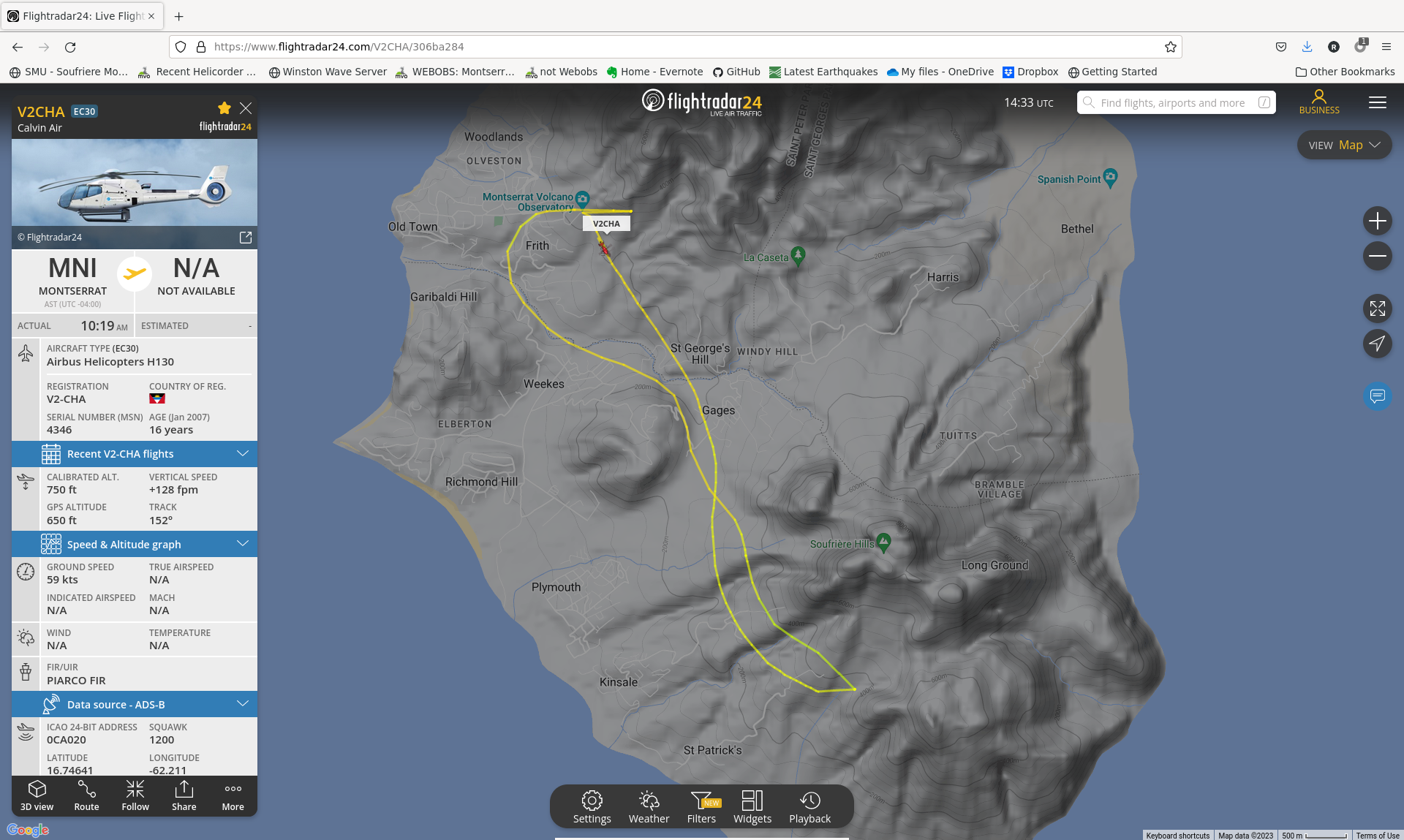Follow the V2CHA aircraft

tap(135, 795)
